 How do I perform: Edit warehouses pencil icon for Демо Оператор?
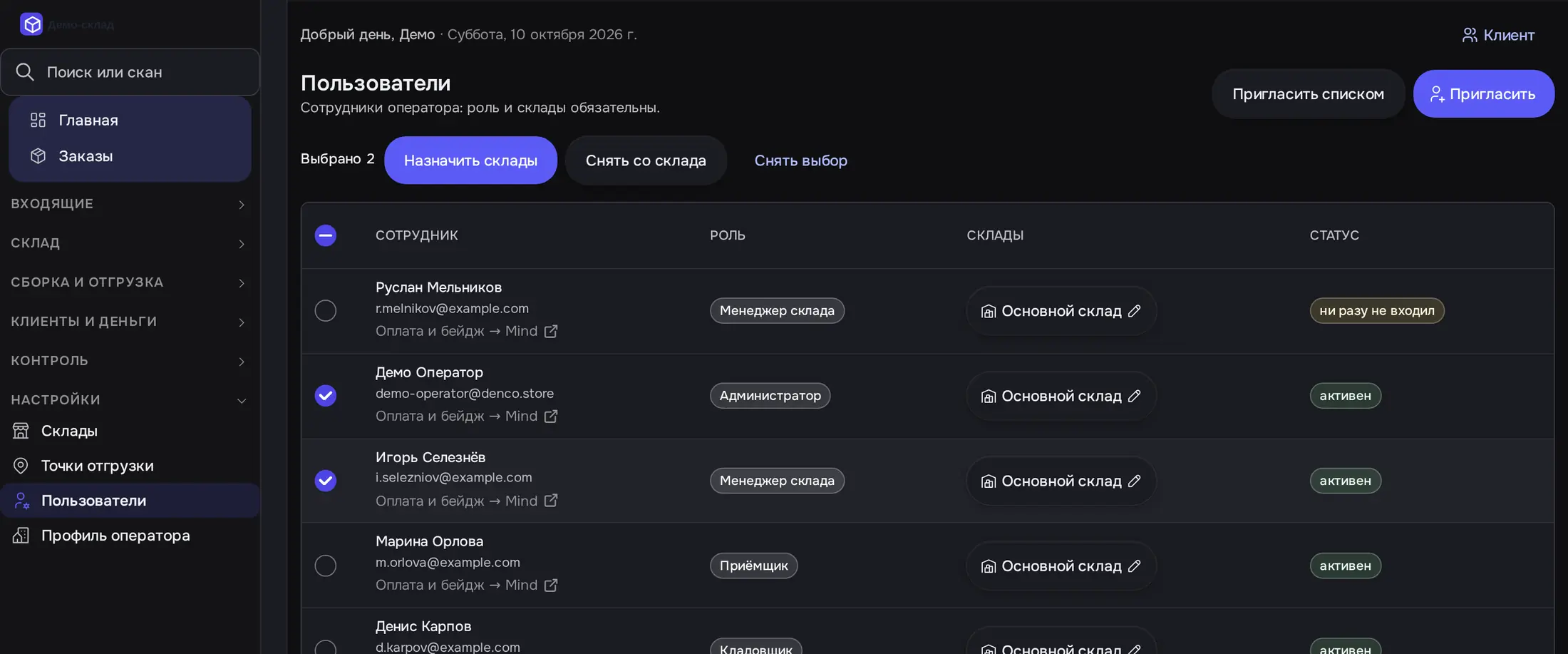[x=1135, y=396]
